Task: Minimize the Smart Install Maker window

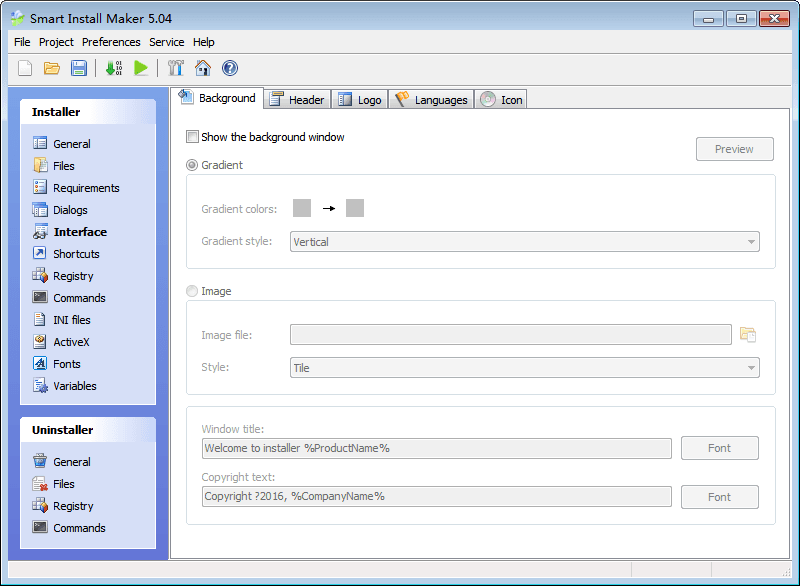Action: pyautogui.click(x=708, y=19)
